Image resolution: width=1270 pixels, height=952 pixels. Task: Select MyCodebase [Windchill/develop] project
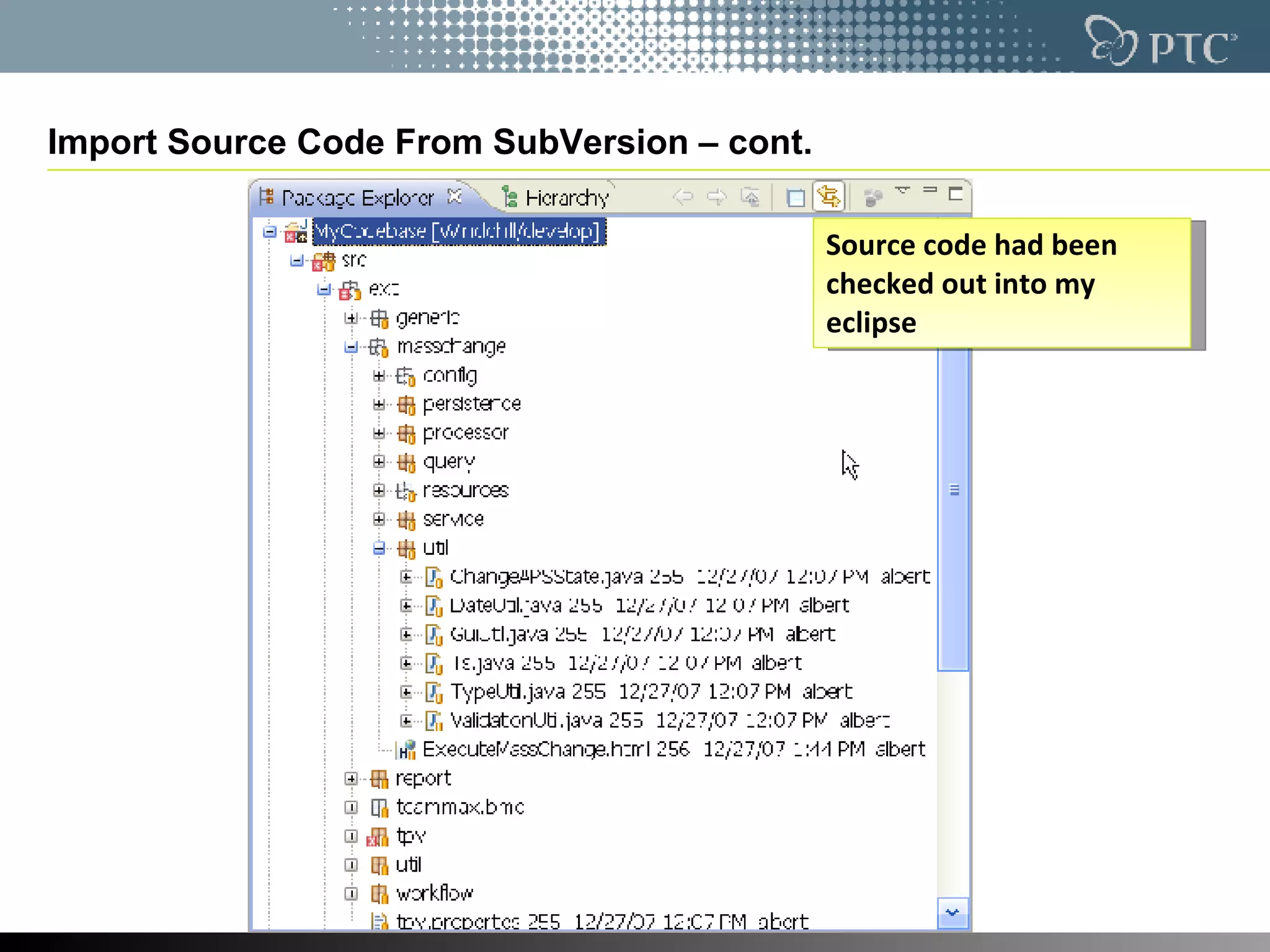459,231
